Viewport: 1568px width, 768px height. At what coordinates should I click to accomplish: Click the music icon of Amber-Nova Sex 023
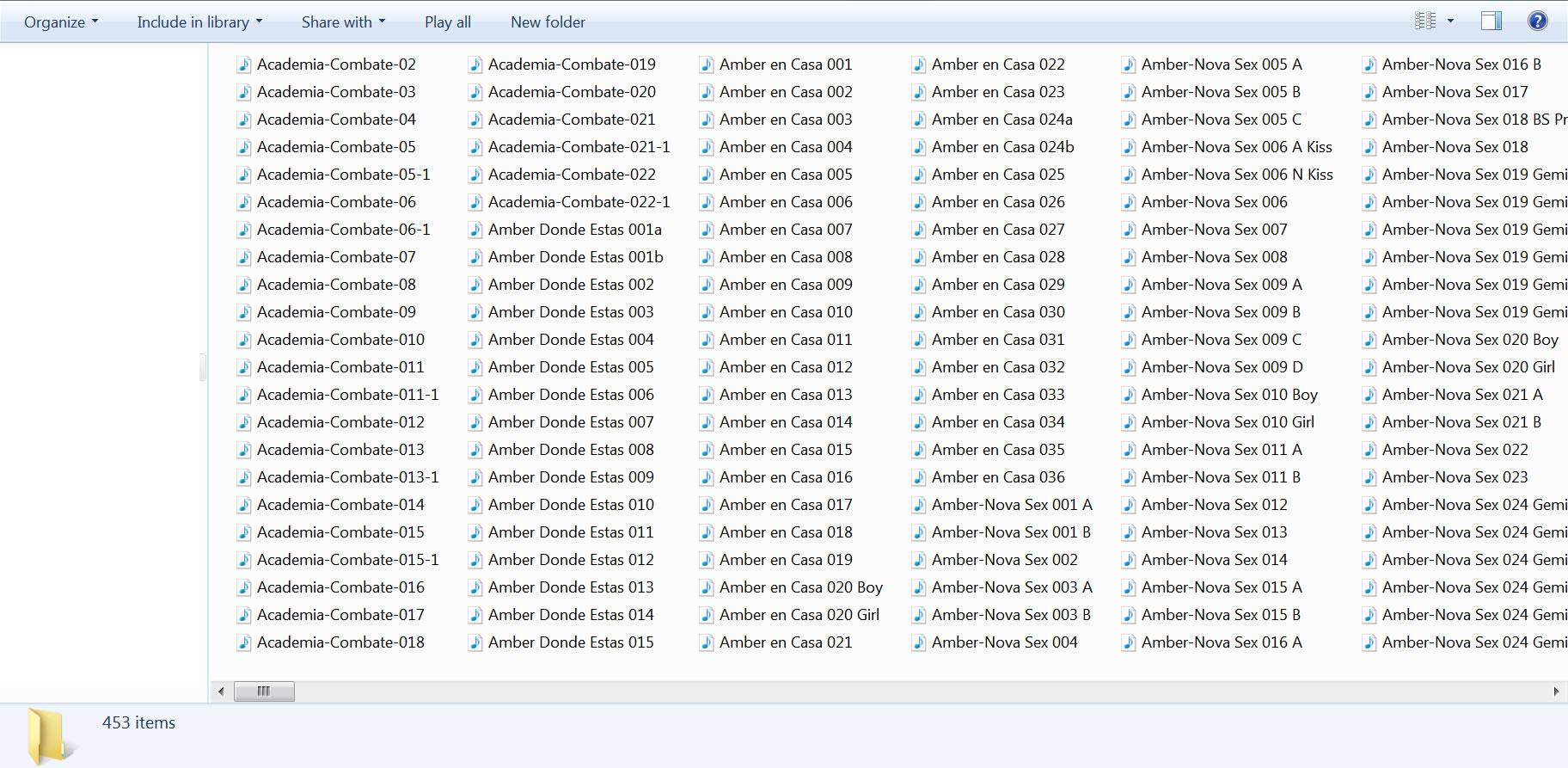[x=1369, y=477]
